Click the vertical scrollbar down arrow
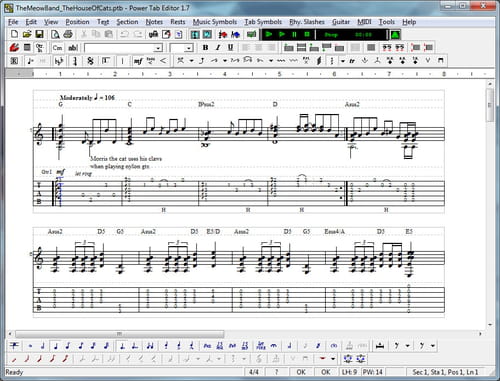 tap(490, 324)
